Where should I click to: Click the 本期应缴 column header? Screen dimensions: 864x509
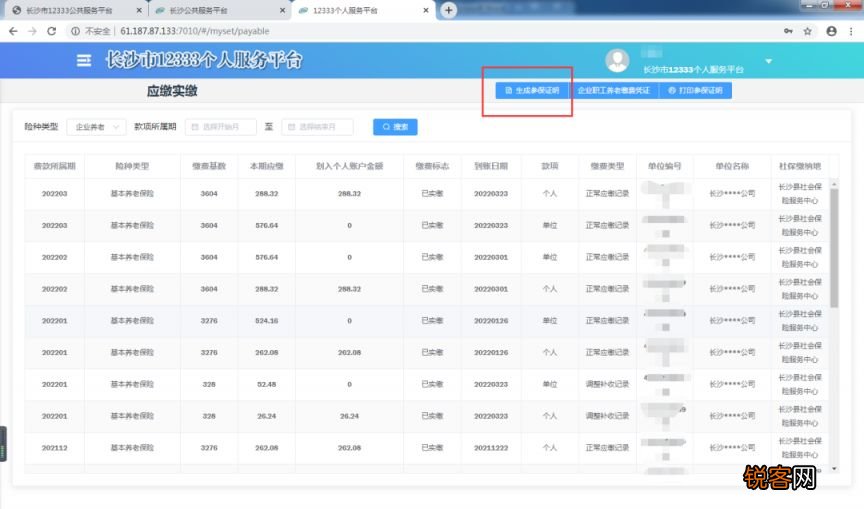tap(267, 166)
